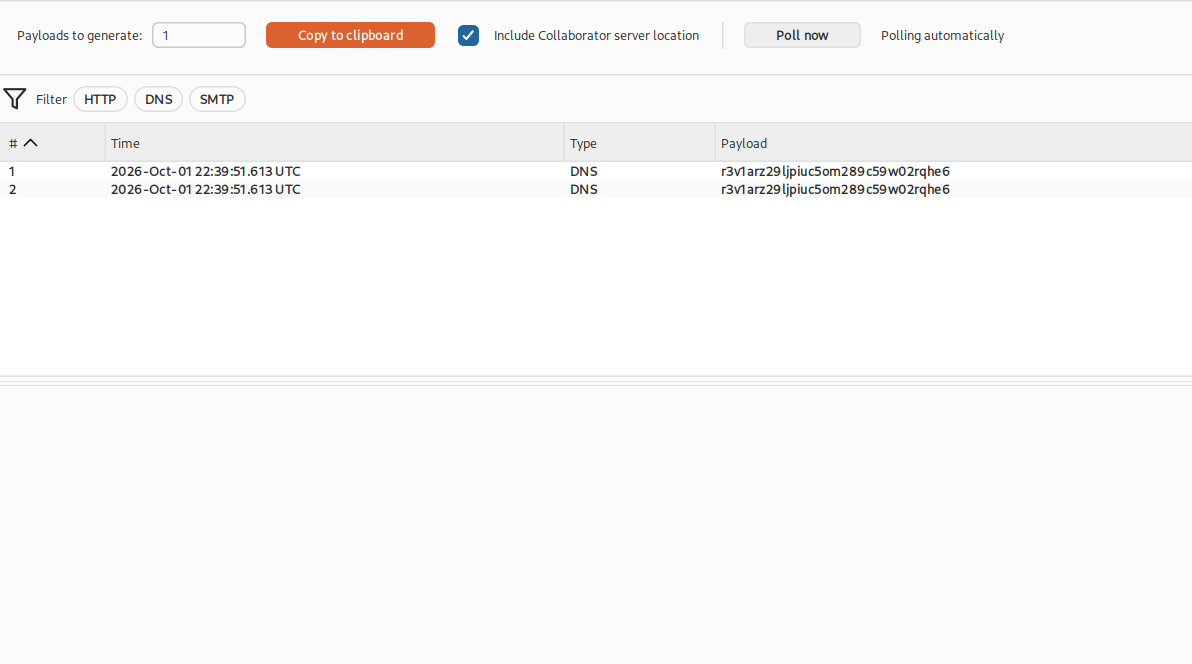This screenshot has width=1192, height=664.
Task: Sort by the Time column header
Action: pyautogui.click(x=334, y=143)
